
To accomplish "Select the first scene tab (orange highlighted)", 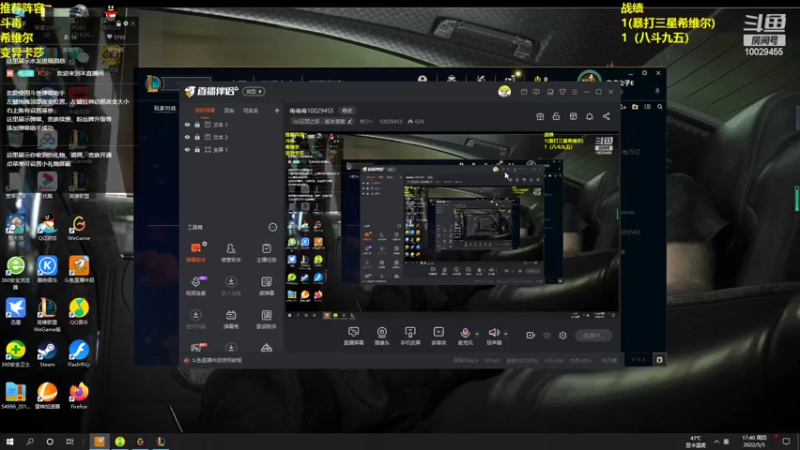I will 205,110.
